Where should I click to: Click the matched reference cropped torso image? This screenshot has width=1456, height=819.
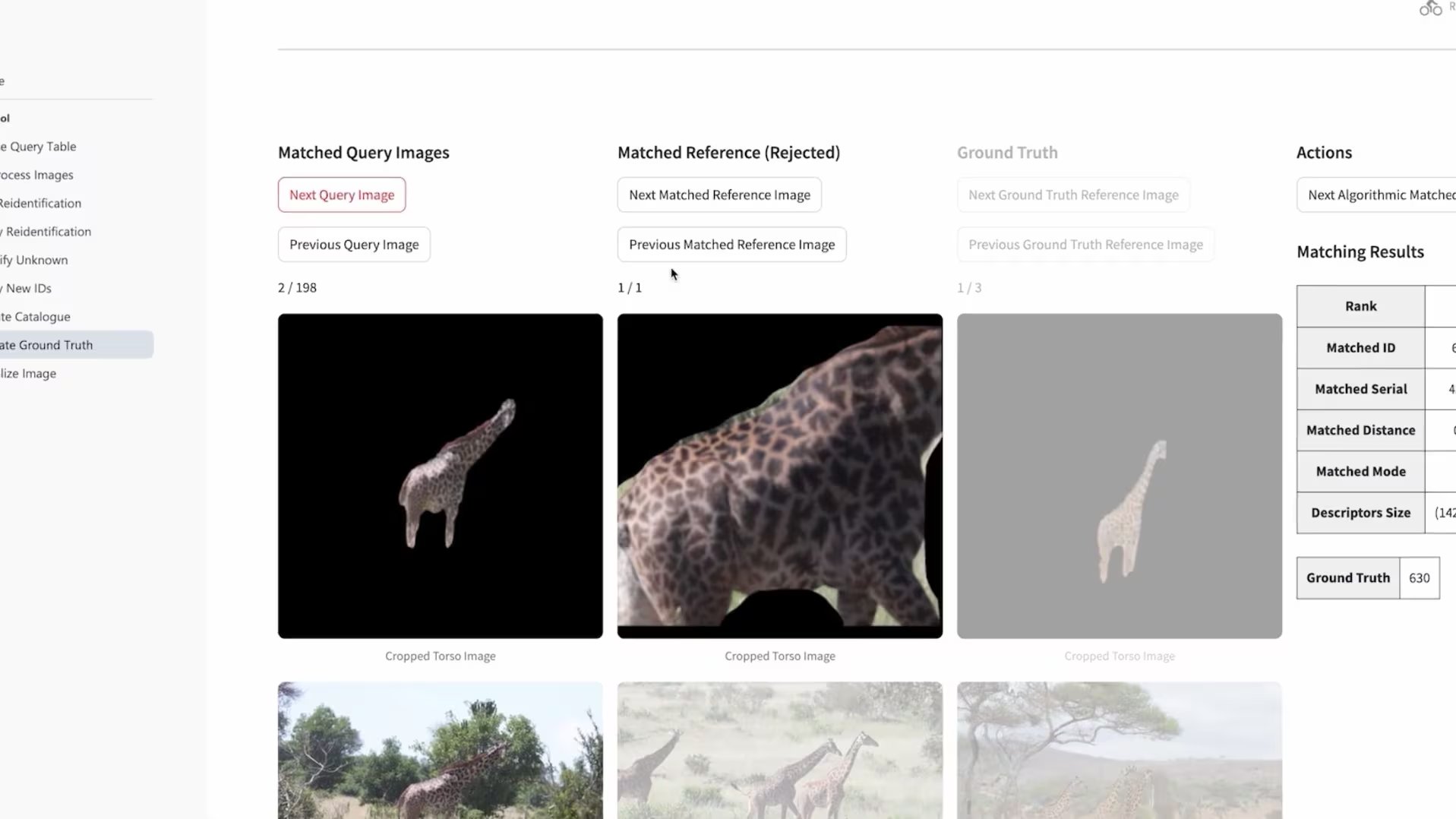(x=780, y=476)
